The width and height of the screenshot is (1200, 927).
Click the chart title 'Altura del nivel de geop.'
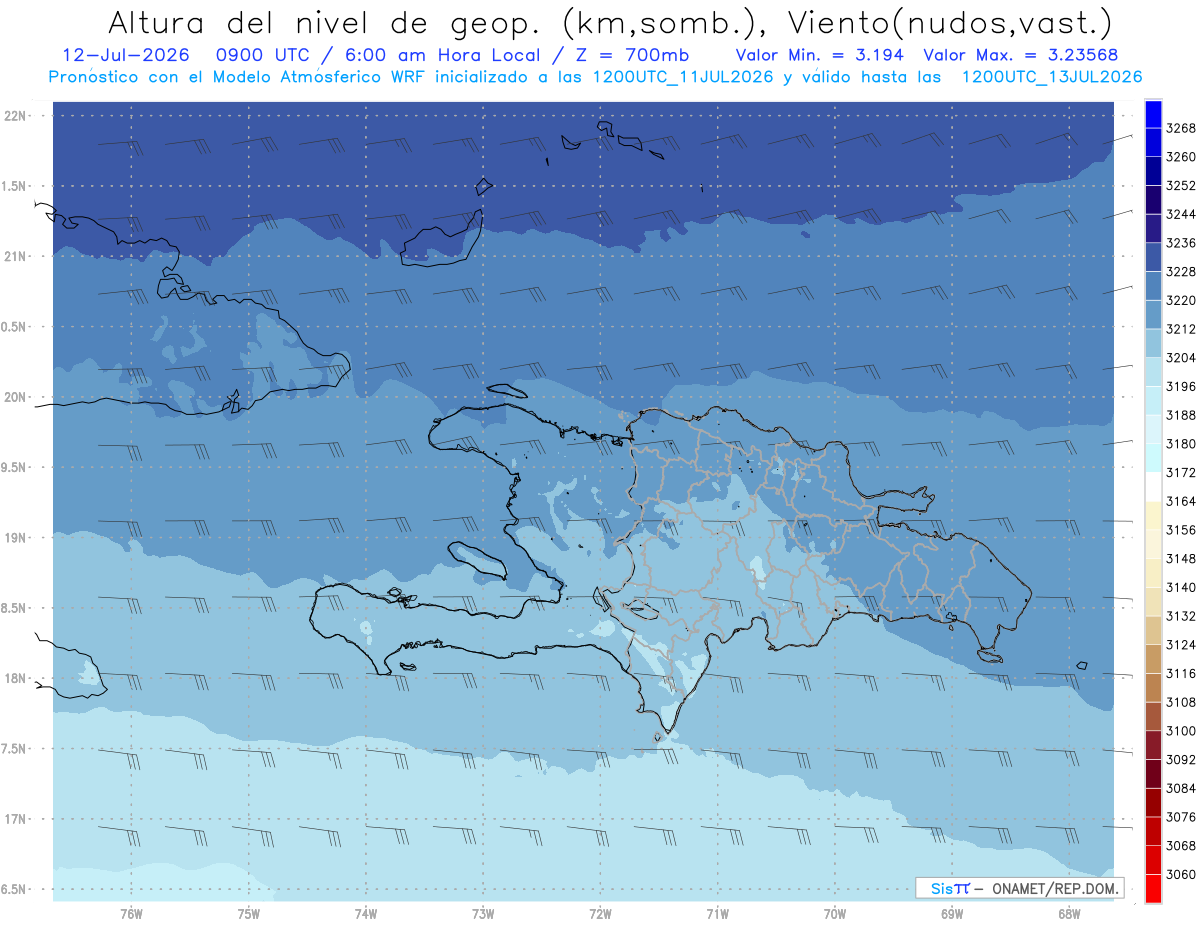point(325,22)
